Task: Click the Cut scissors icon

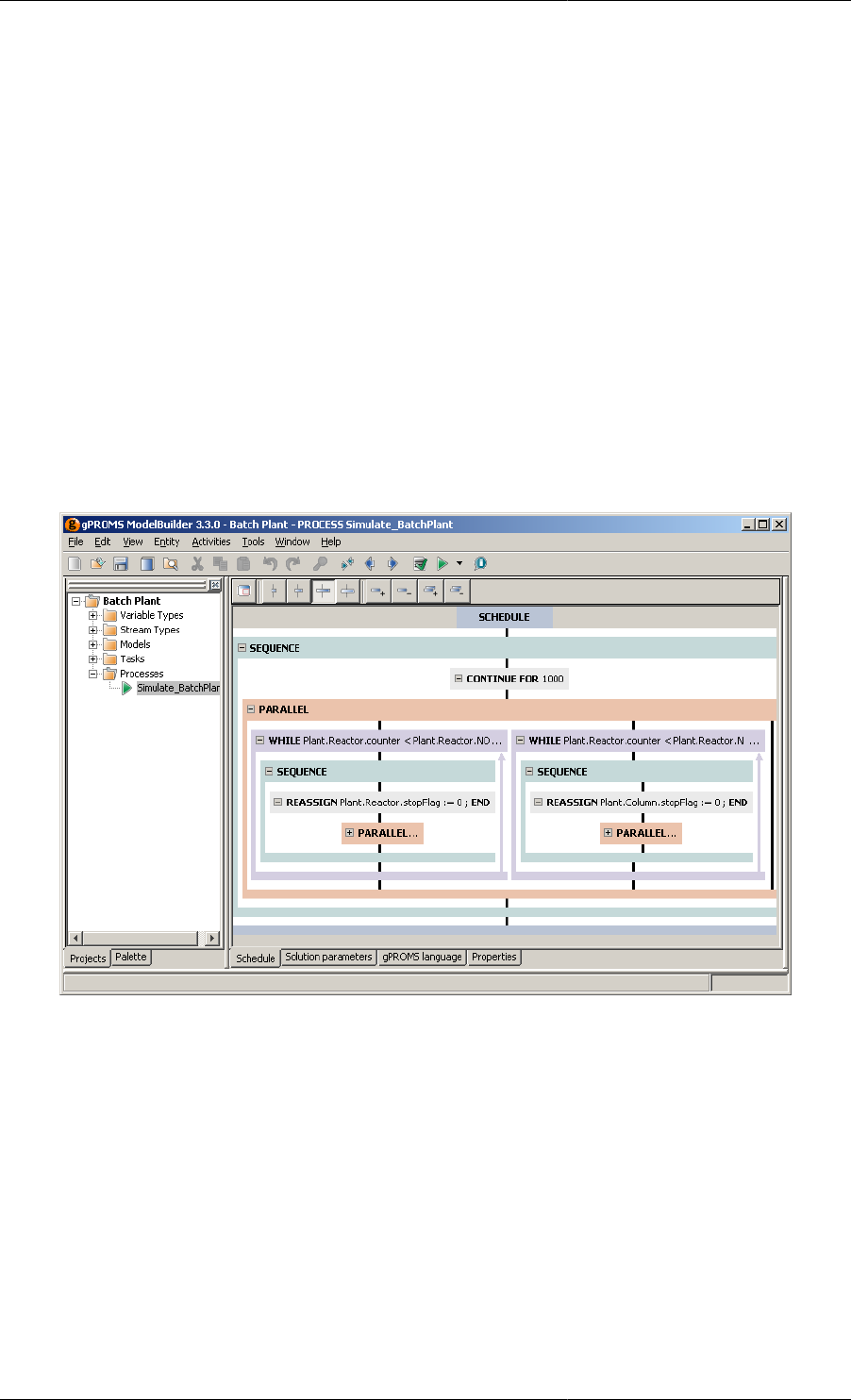Action: [x=197, y=564]
